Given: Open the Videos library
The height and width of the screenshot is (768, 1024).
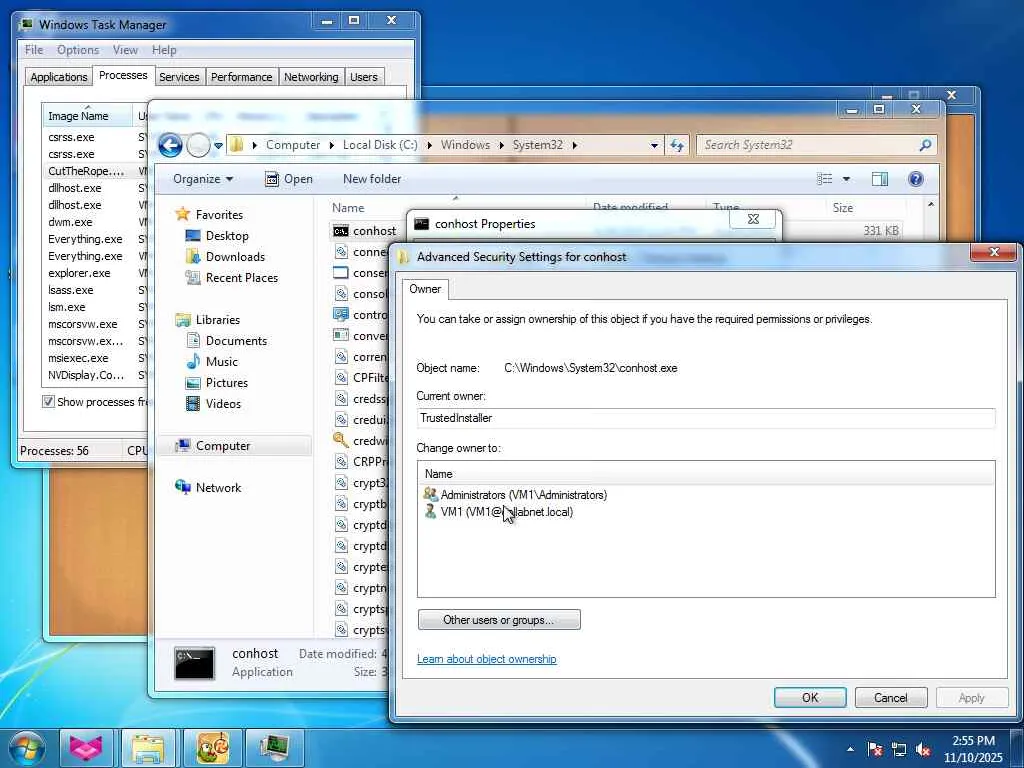Looking at the screenshot, I should pos(223,404).
